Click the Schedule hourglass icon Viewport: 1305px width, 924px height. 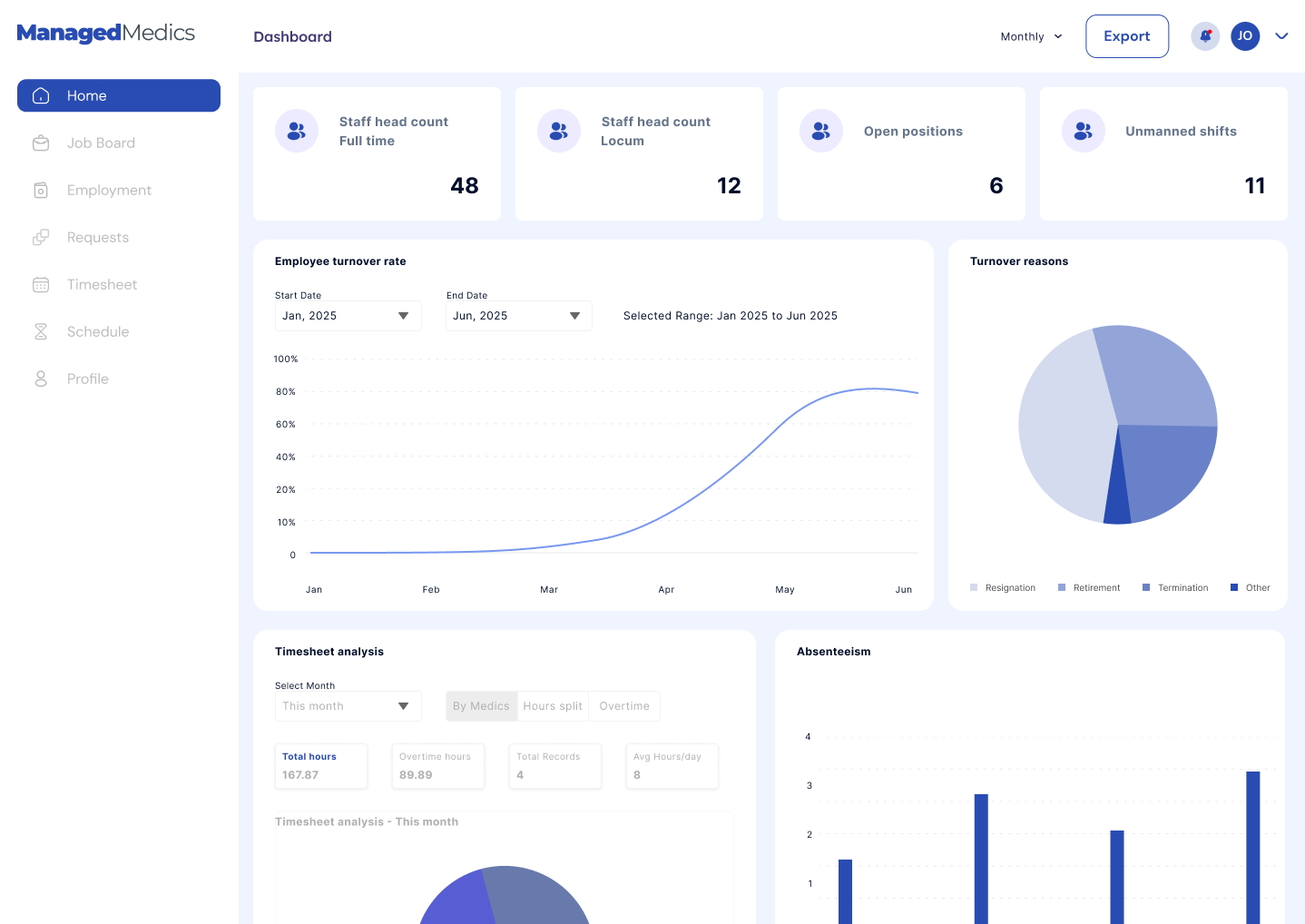pyautogui.click(x=41, y=331)
